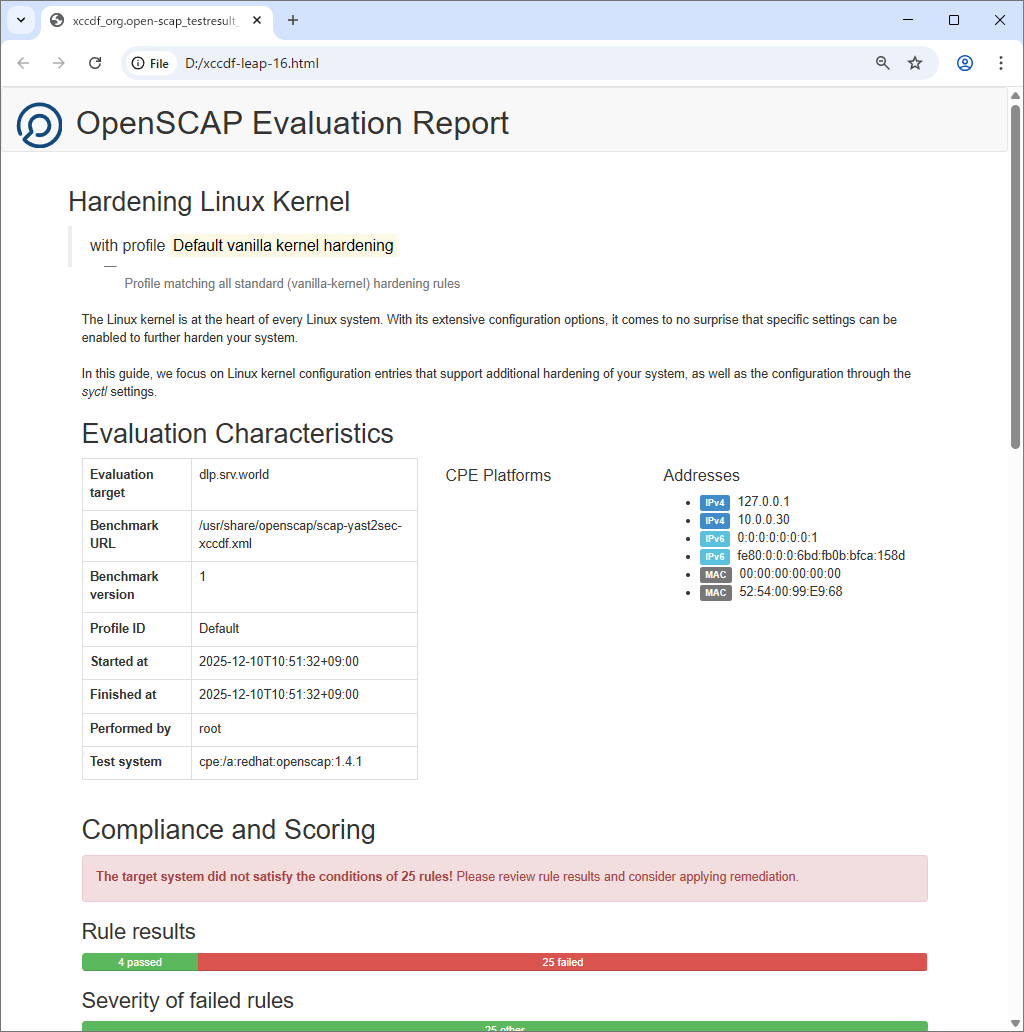Image resolution: width=1024 pixels, height=1032 pixels.
Task: Select the xccdf_org.open-scap testresult tab
Action: pos(150,20)
